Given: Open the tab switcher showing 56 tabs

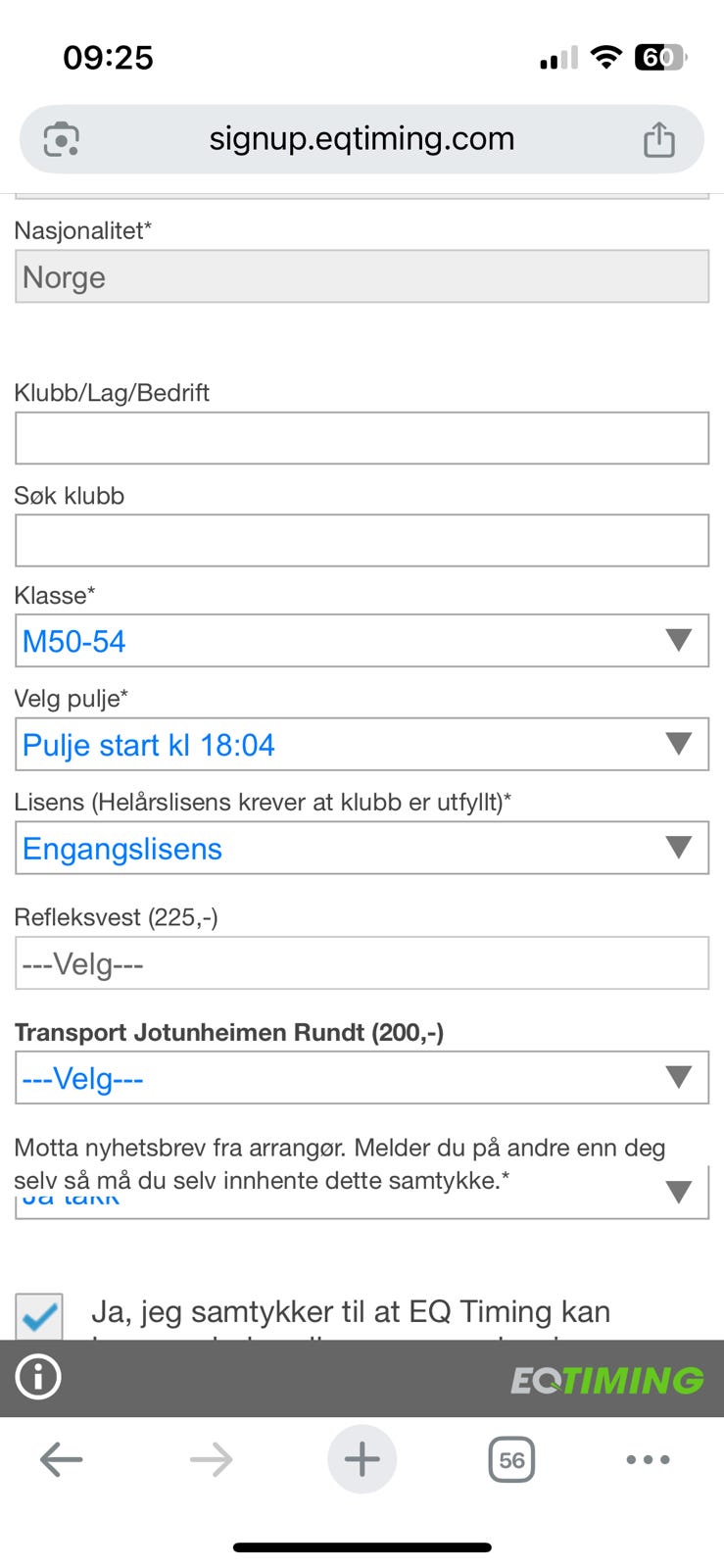Looking at the screenshot, I should click(x=511, y=1460).
